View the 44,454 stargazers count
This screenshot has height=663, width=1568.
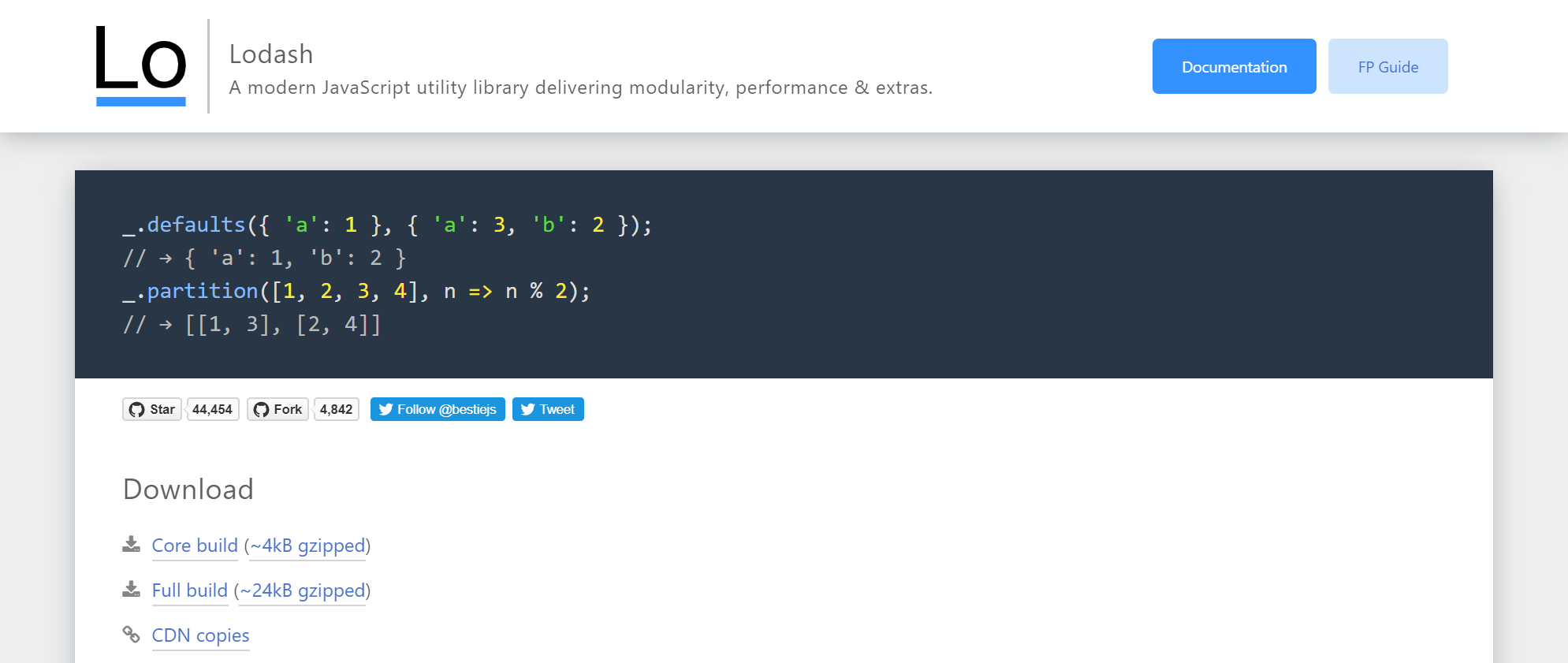click(x=213, y=409)
